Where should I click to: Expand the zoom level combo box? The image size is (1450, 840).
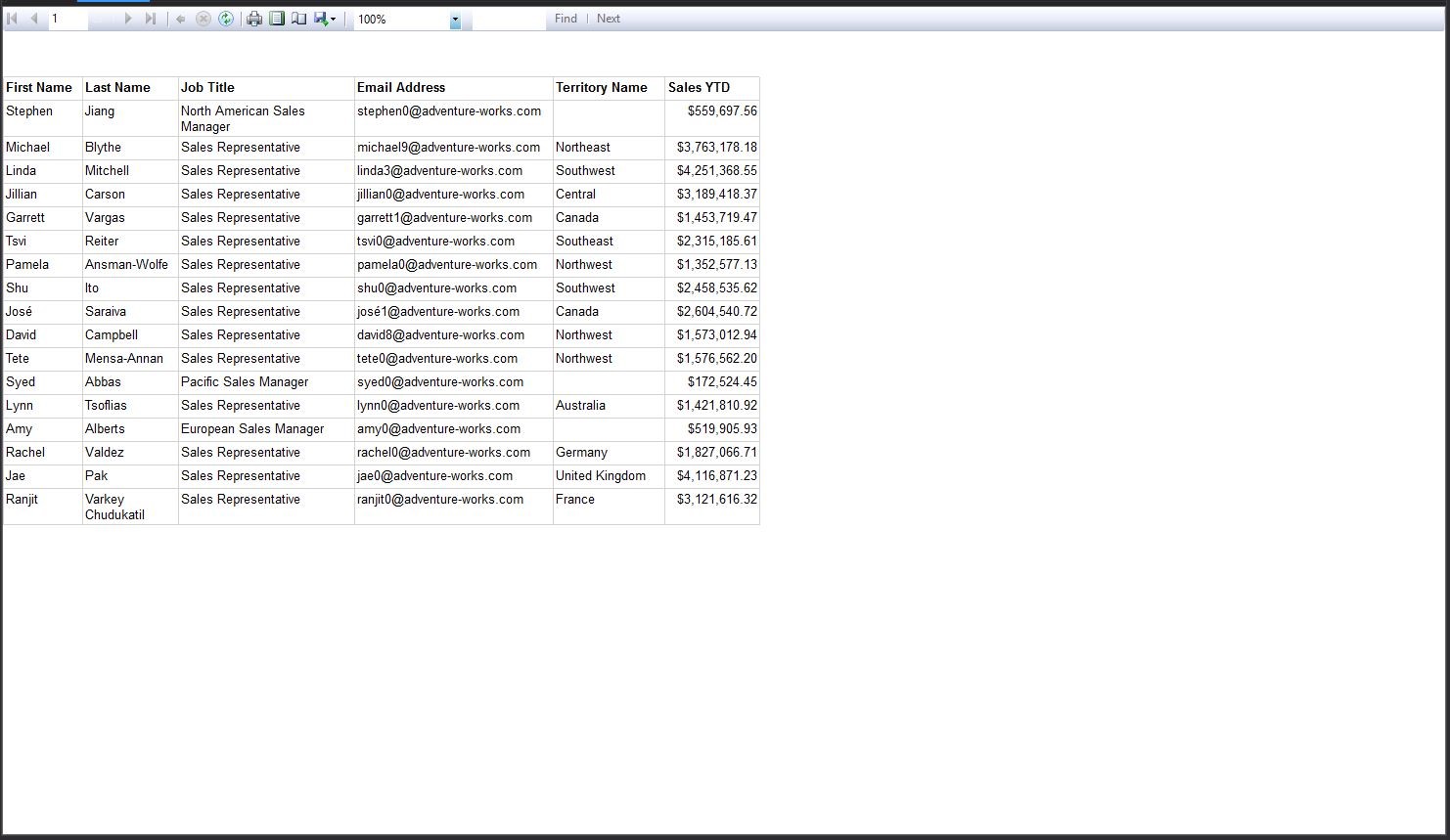click(x=455, y=19)
